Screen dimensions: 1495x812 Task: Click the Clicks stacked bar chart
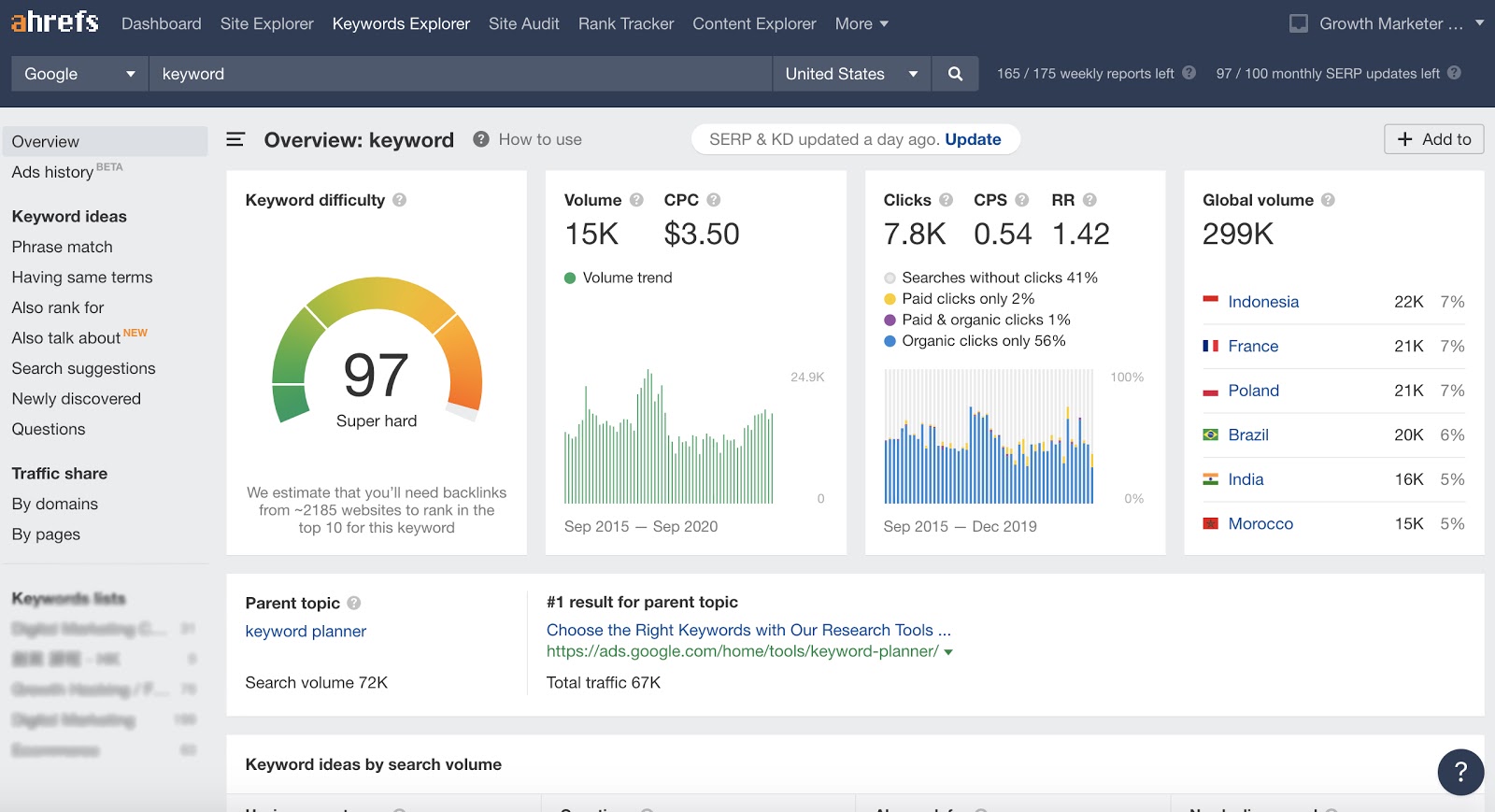[x=989, y=436]
